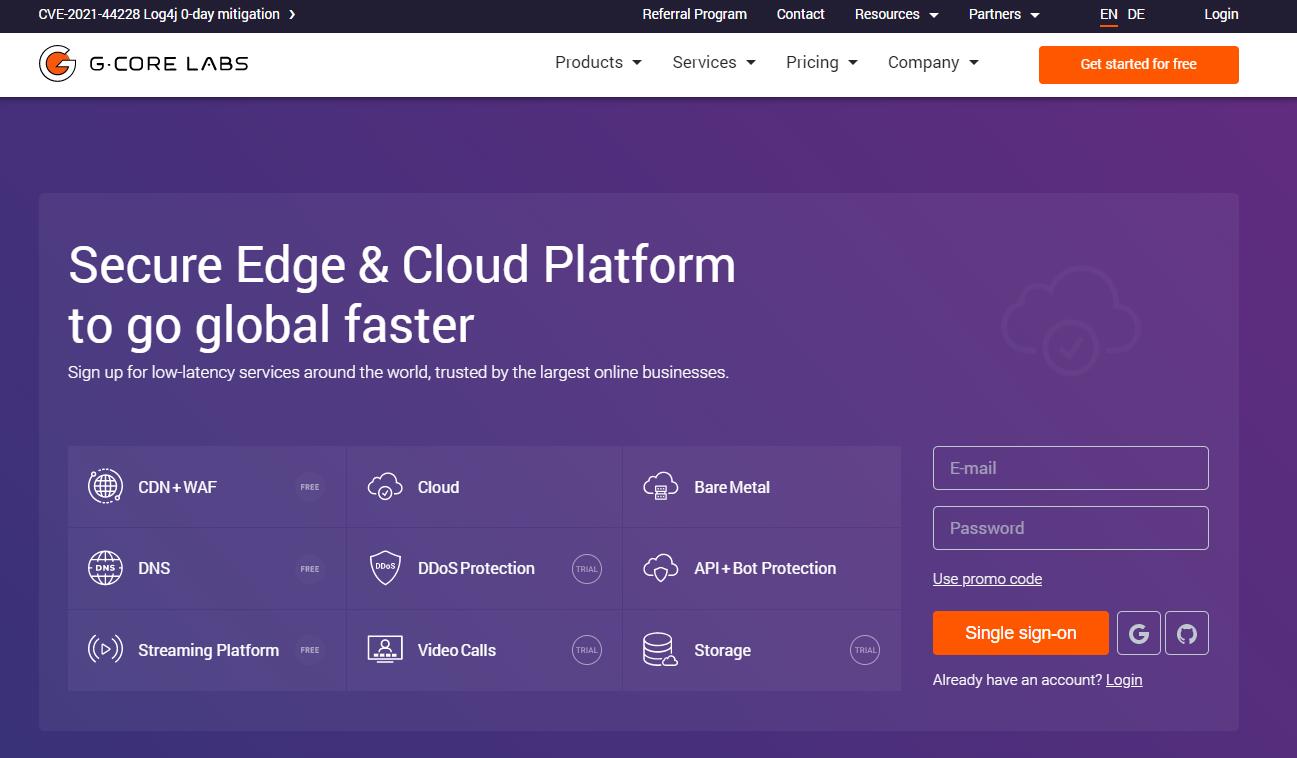Image resolution: width=1297 pixels, height=758 pixels.
Task: Click G-CORE LABS wordmark text
Action: click(169, 64)
